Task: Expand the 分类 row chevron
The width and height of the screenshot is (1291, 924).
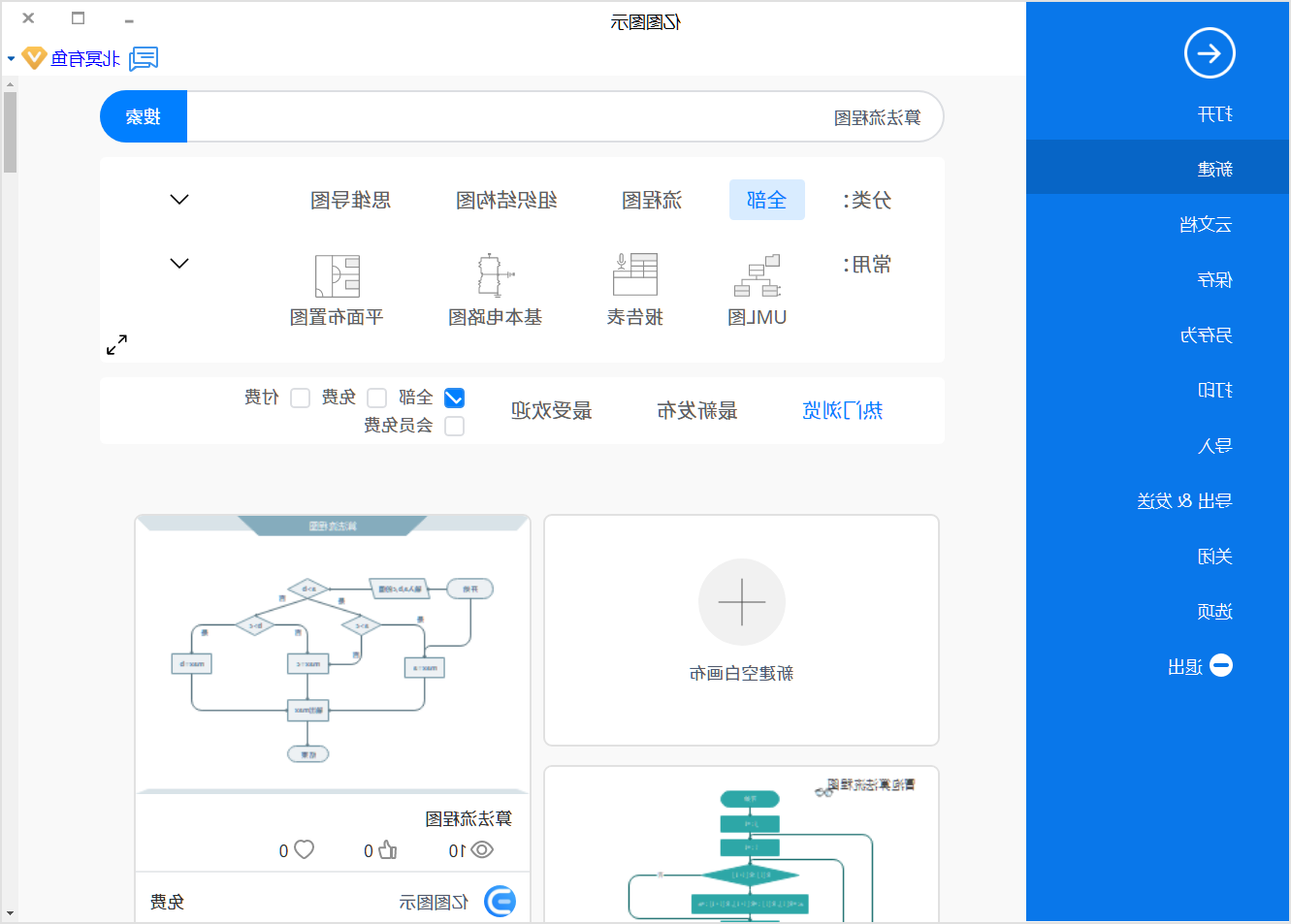Action: pyautogui.click(x=179, y=200)
